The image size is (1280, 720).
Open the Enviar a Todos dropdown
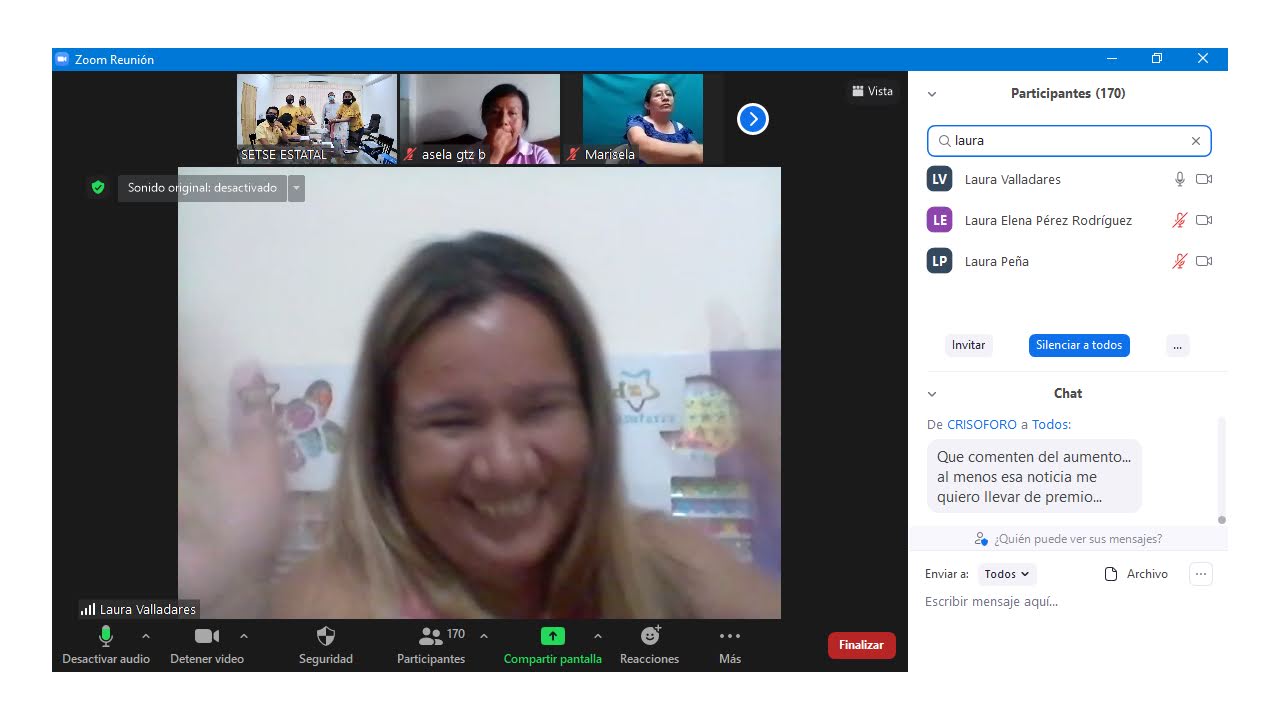coord(1007,574)
